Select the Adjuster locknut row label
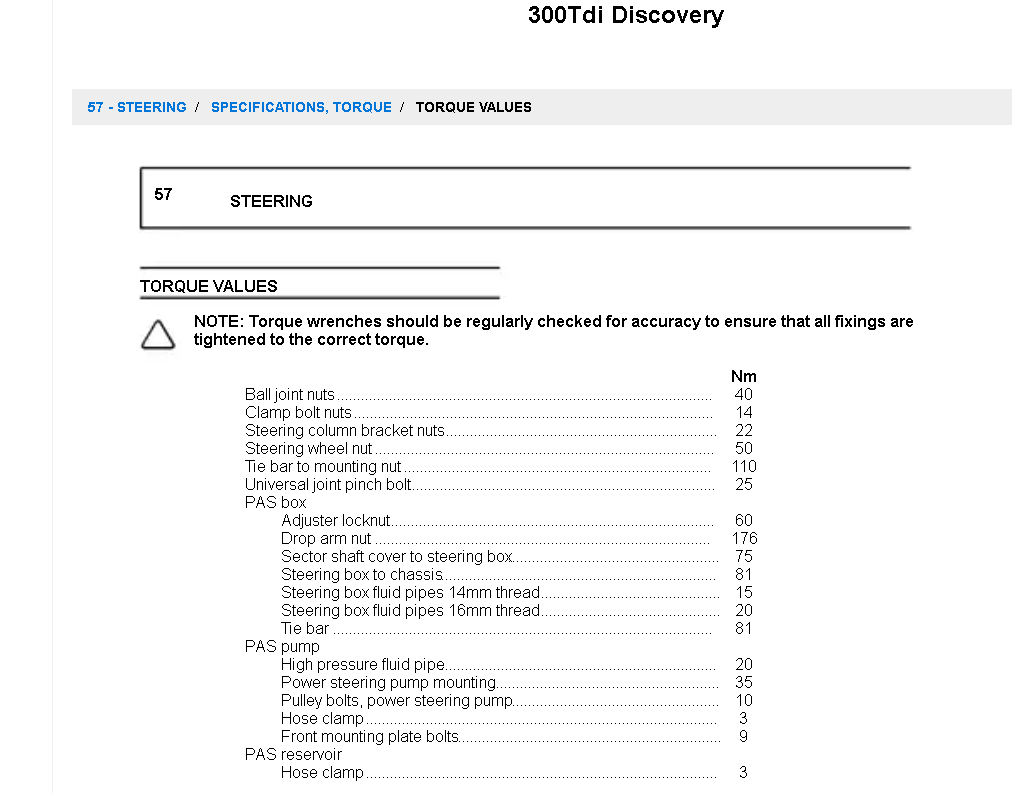Viewport: 1012px width, 793px height. [x=336, y=521]
